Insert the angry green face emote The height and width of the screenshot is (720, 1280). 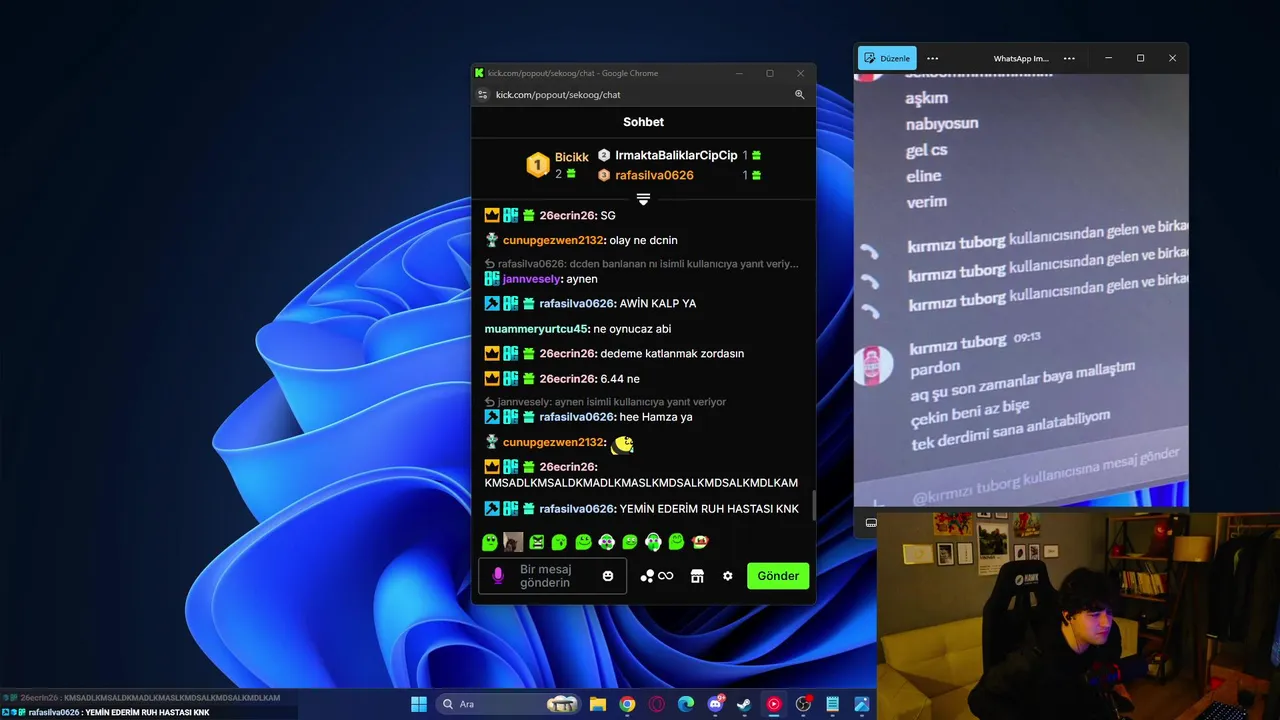(537, 542)
